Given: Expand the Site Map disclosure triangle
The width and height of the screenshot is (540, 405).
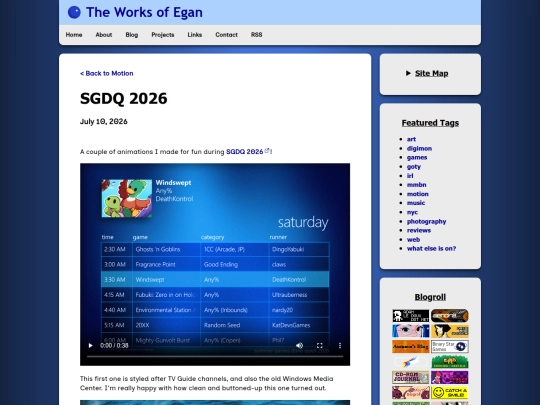Looking at the screenshot, I should coord(408,73).
